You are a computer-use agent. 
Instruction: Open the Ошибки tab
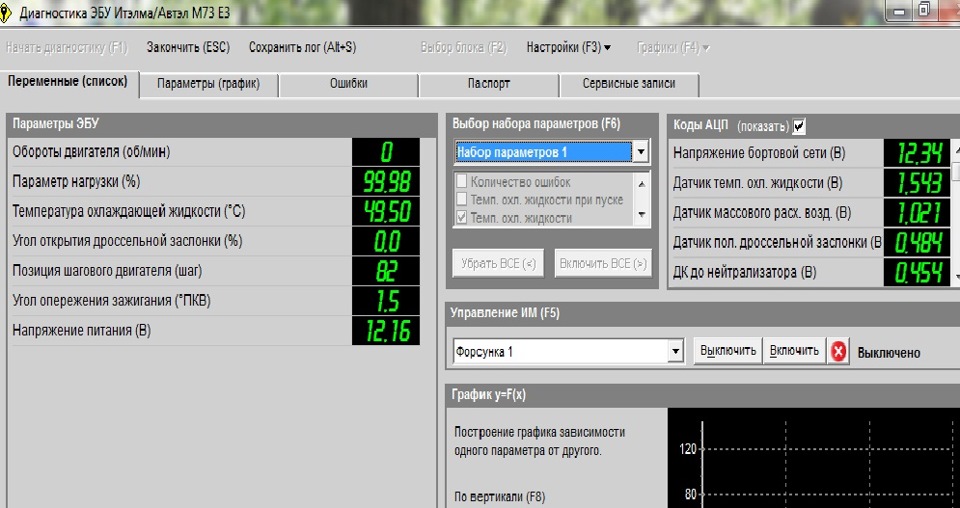tap(348, 84)
